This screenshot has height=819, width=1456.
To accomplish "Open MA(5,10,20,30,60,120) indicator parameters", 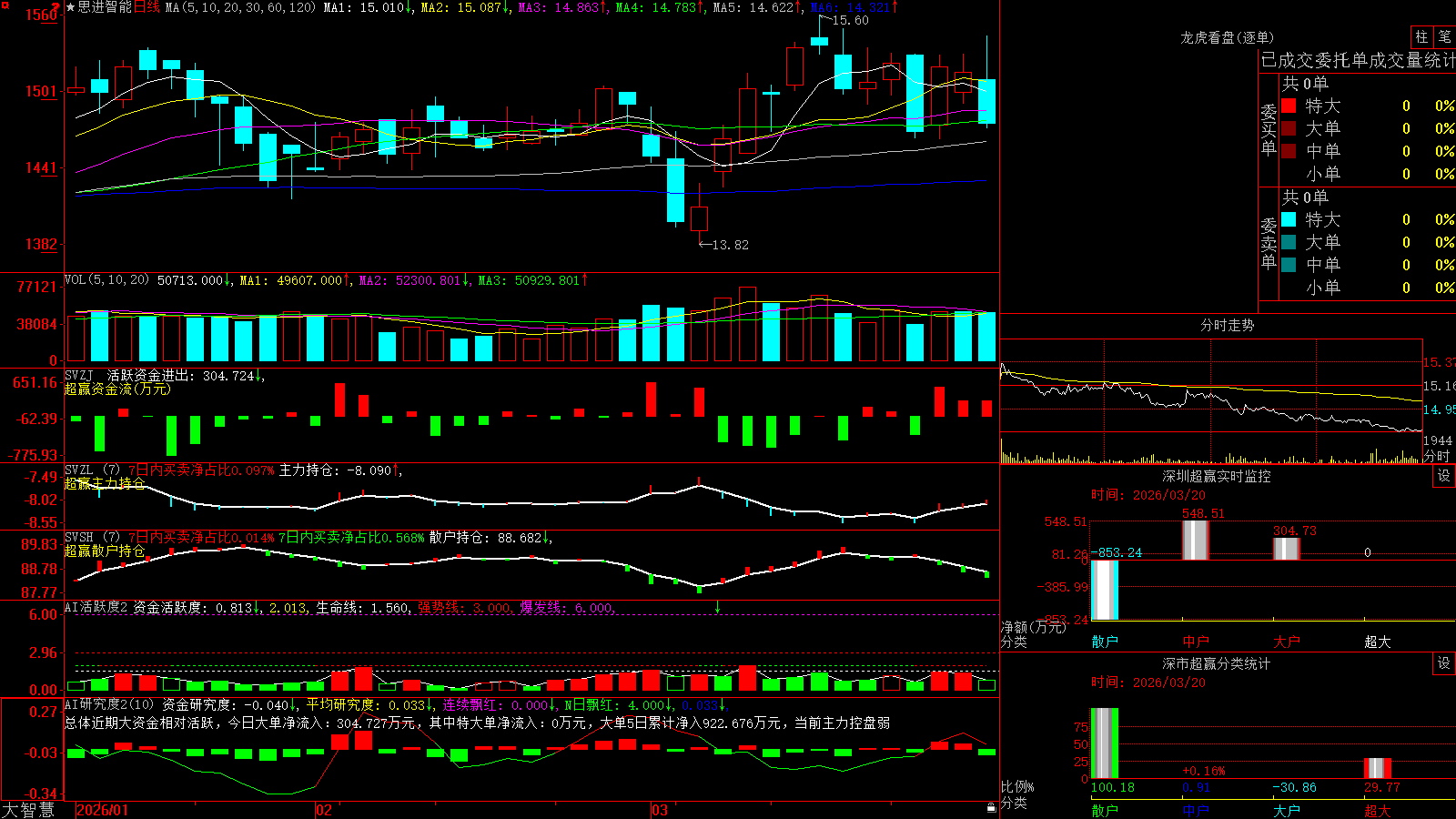I will click(240, 7).
